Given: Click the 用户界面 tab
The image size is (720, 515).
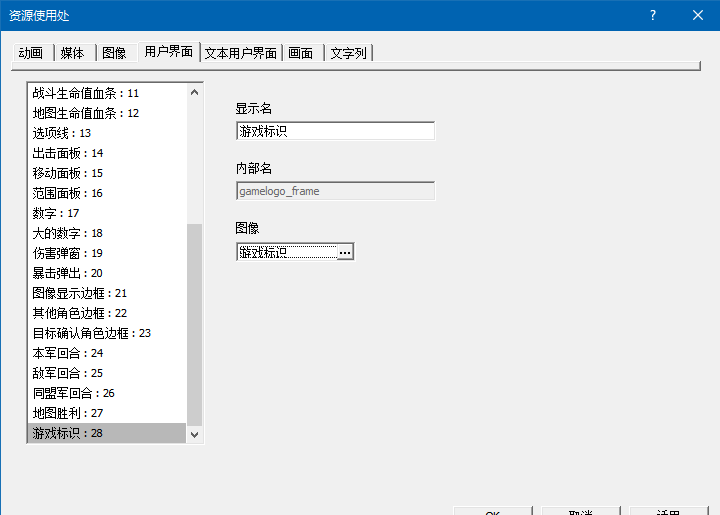Looking at the screenshot, I should tap(169, 51).
